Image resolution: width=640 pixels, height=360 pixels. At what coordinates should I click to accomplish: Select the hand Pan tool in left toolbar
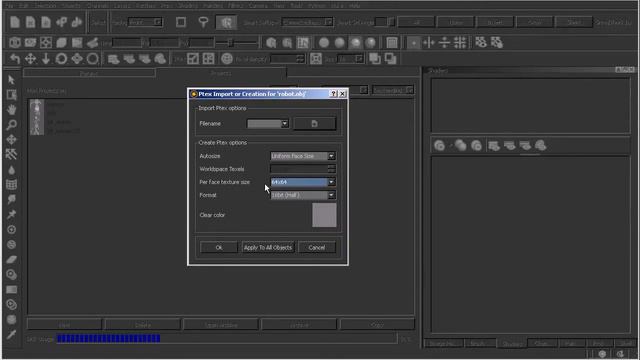point(11,109)
